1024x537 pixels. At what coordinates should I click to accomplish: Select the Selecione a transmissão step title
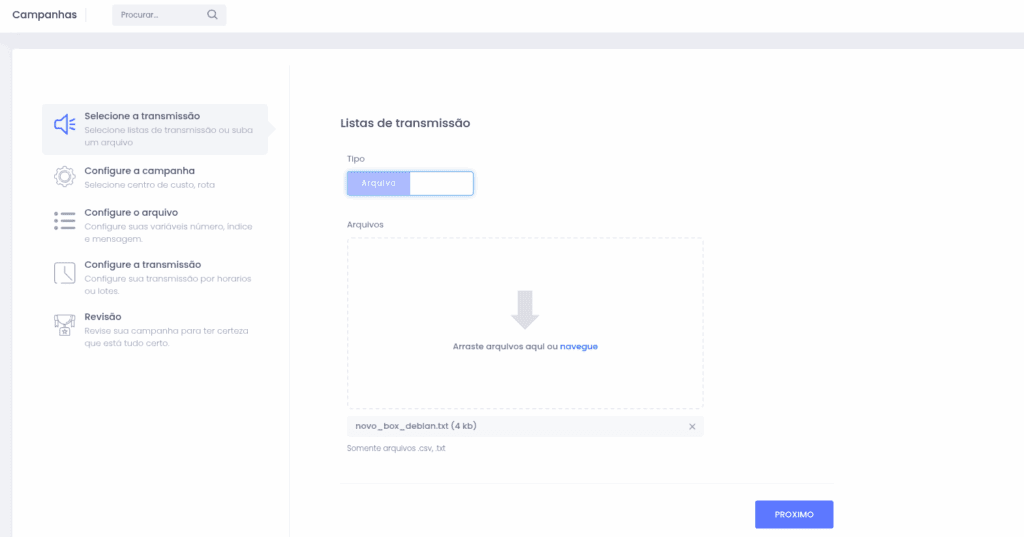click(x=142, y=116)
